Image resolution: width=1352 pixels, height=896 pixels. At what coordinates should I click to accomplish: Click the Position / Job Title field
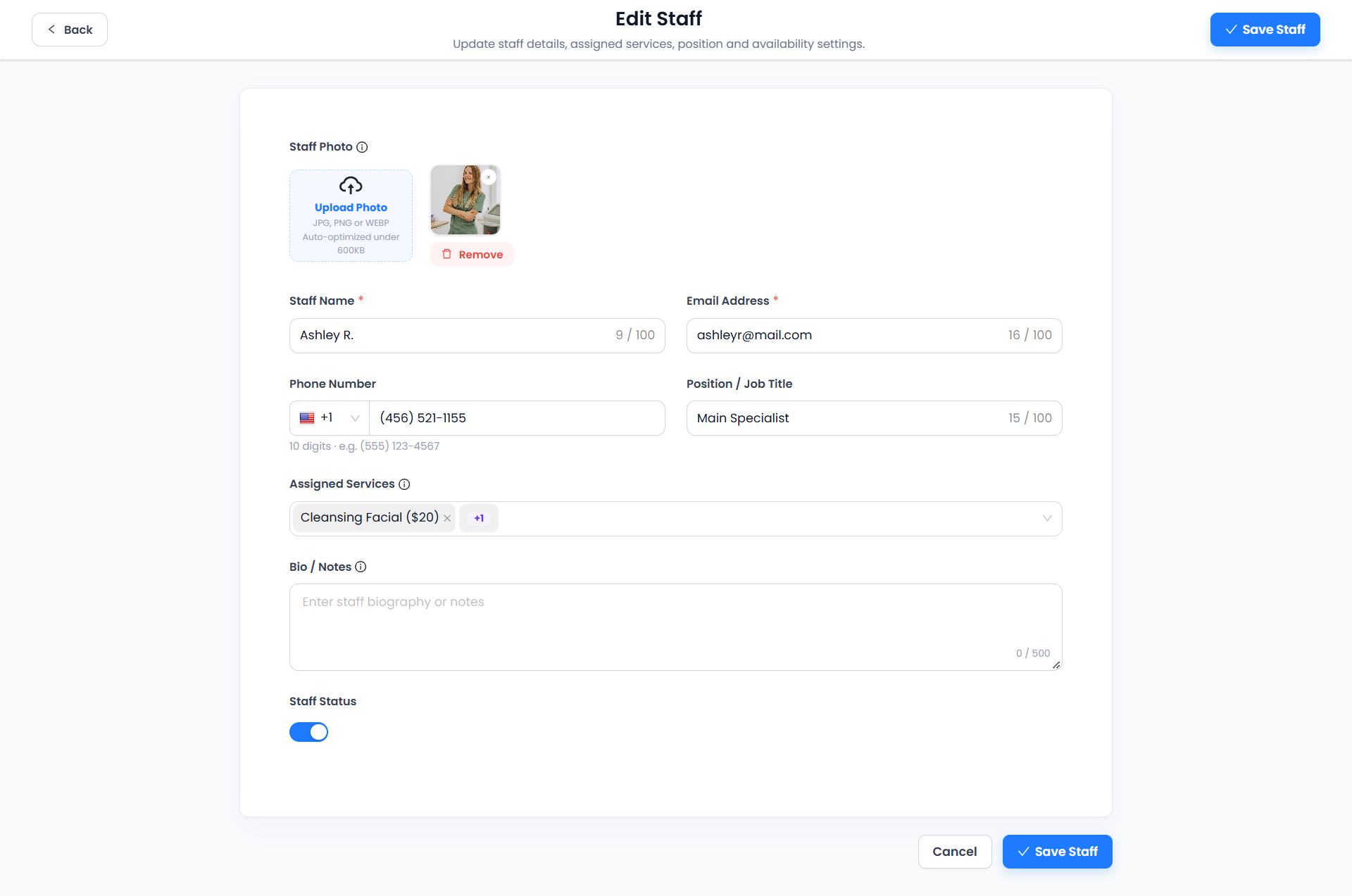874,418
